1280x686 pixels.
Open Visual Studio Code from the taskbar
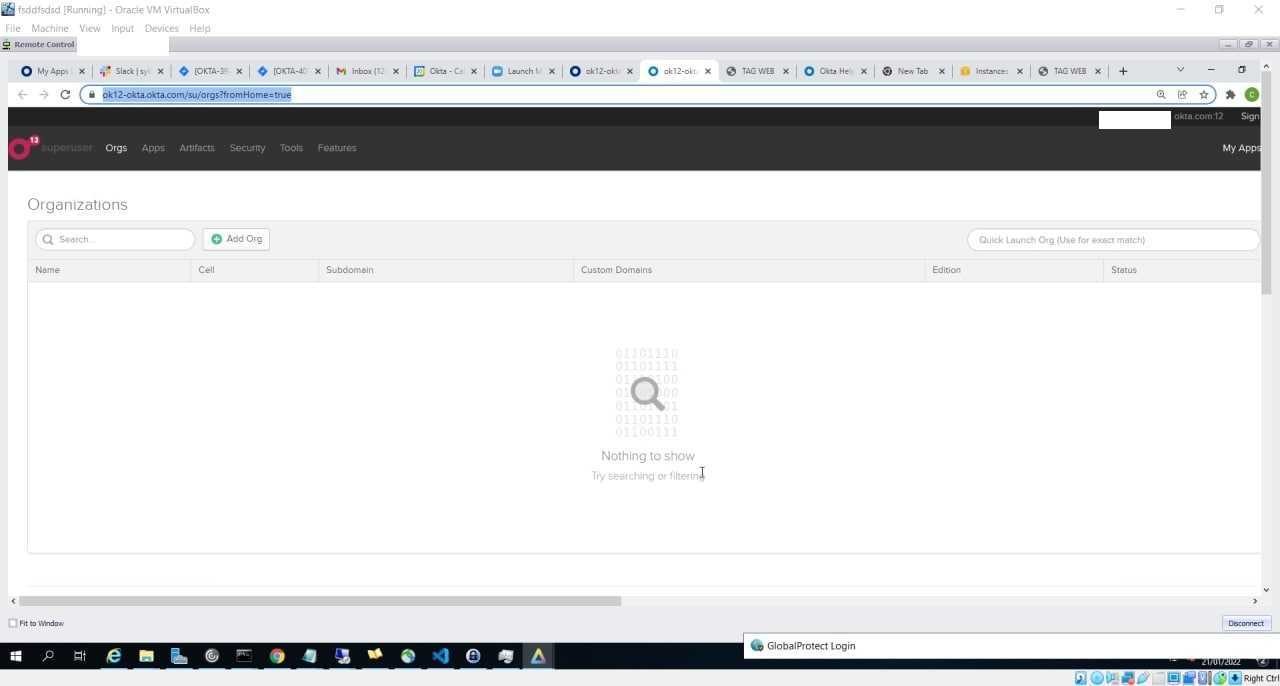(x=440, y=656)
